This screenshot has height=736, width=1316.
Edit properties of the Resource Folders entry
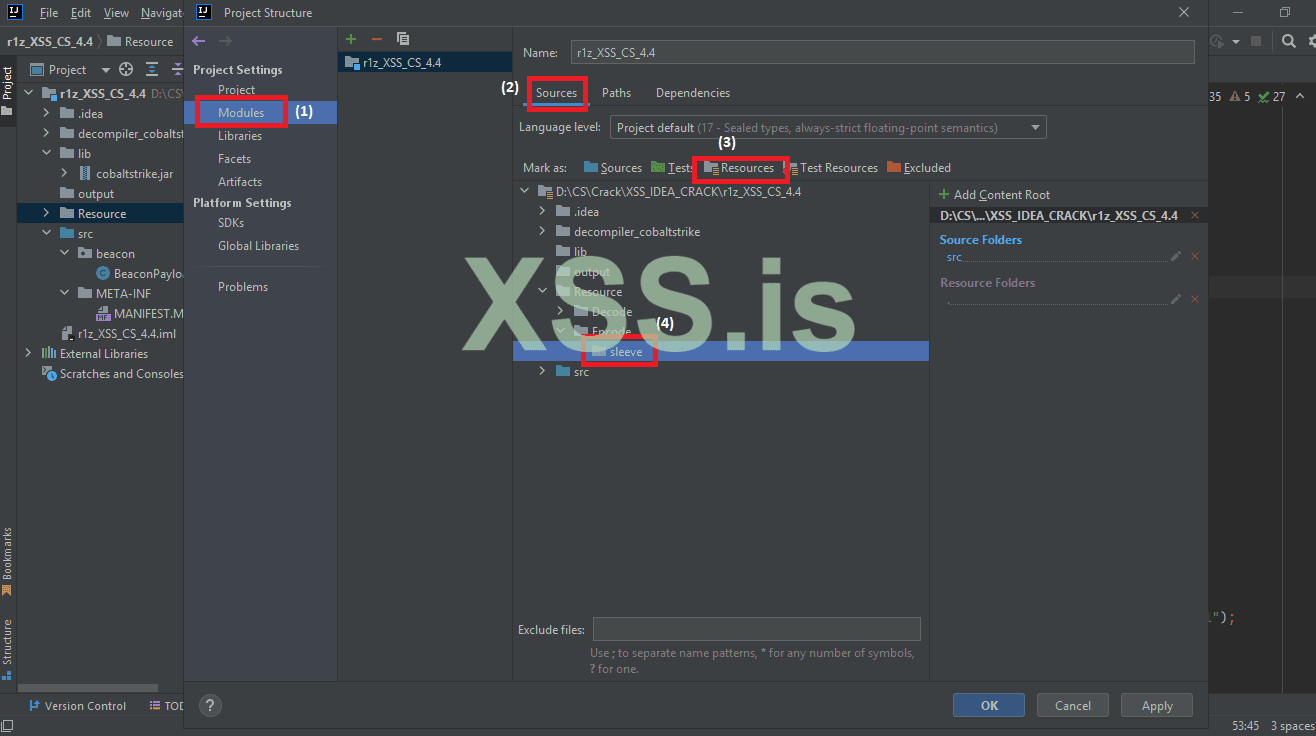(1176, 299)
